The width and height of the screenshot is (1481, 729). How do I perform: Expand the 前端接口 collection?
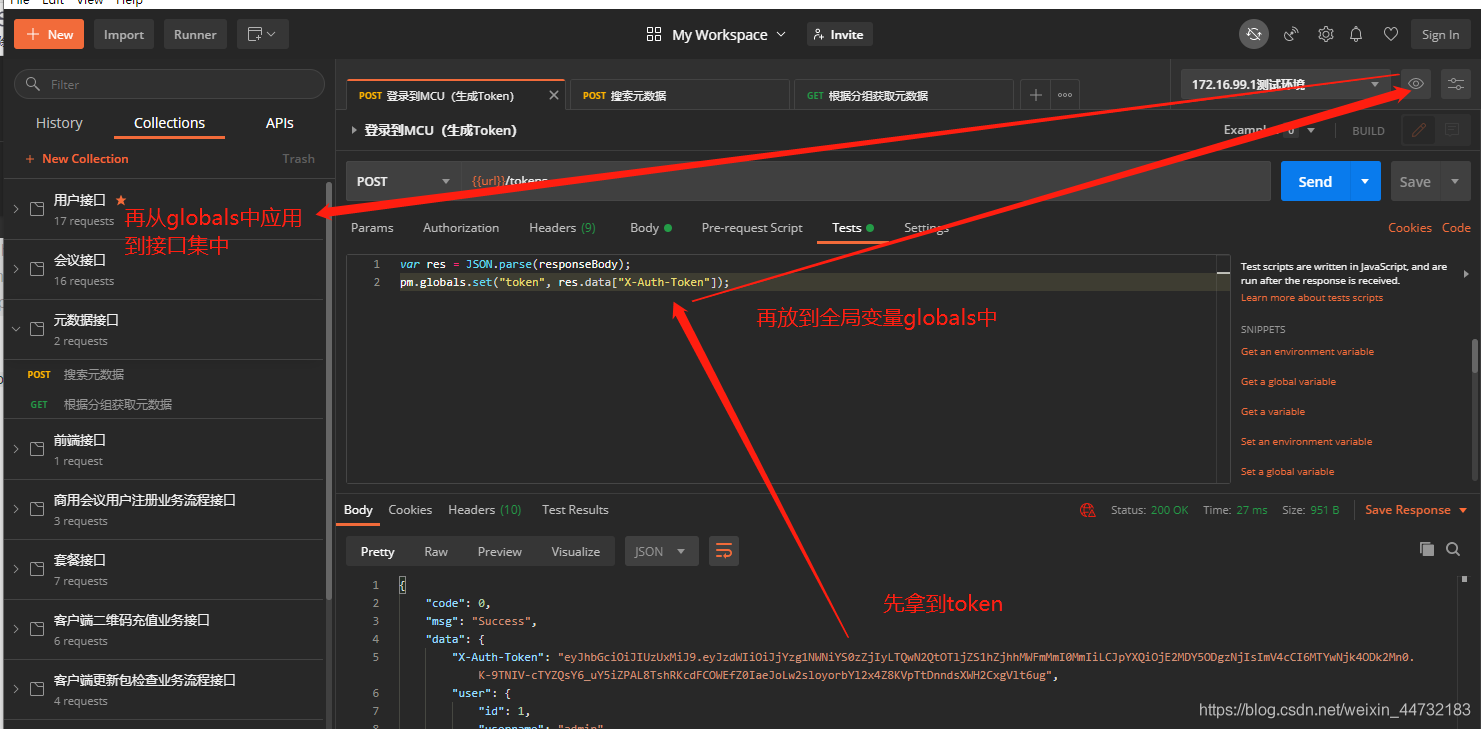tap(16, 449)
